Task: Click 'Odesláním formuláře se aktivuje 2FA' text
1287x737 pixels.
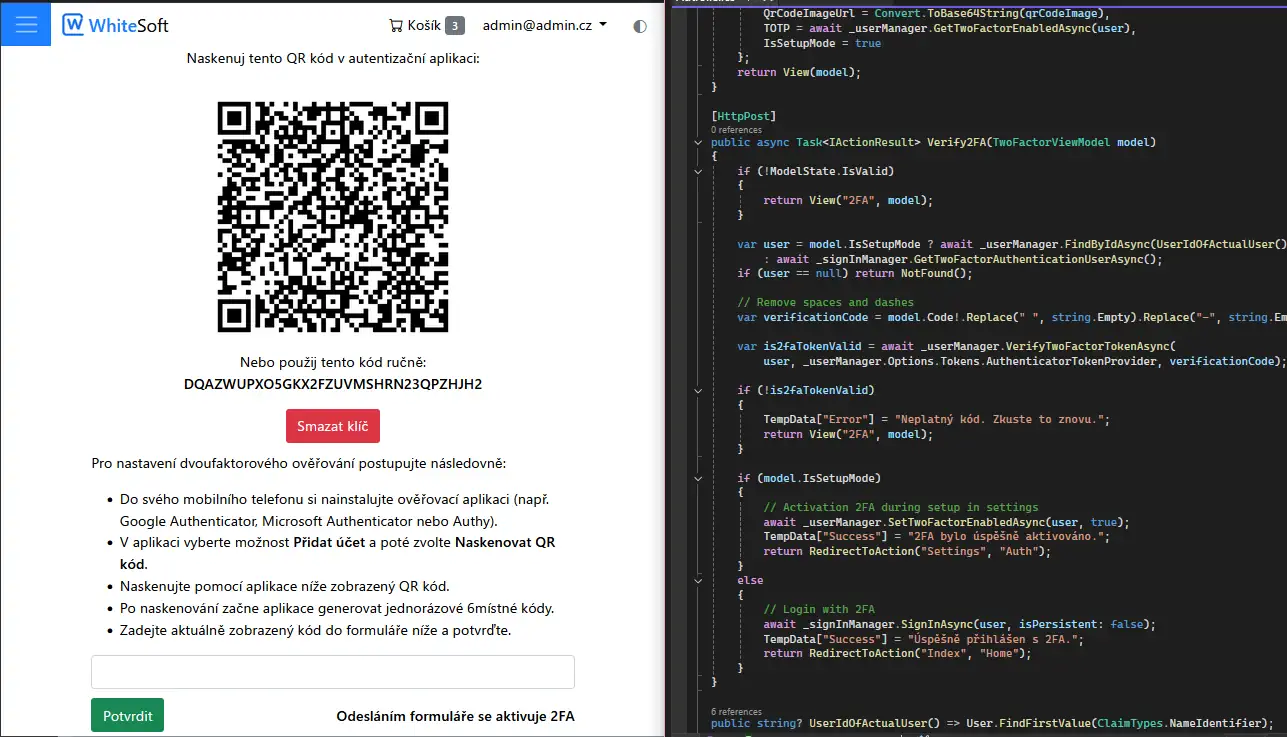Action: (x=455, y=716)
